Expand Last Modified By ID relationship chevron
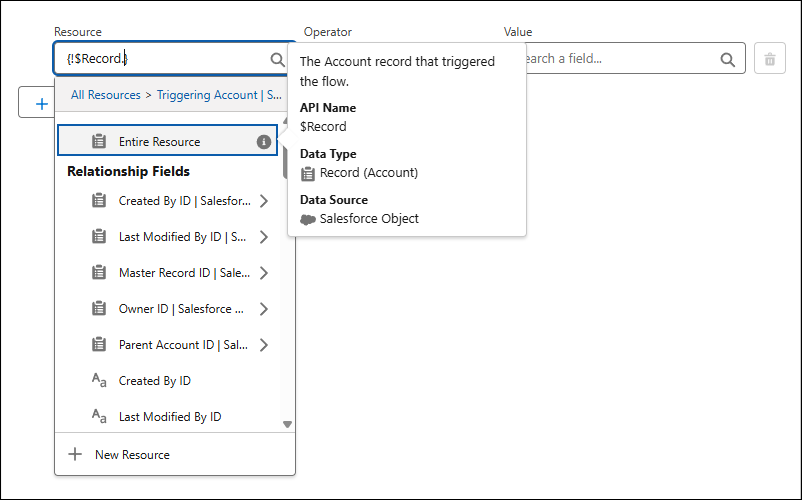Image resolution: width=802 pixels, height=500 pixels. (x=264, y=237)
